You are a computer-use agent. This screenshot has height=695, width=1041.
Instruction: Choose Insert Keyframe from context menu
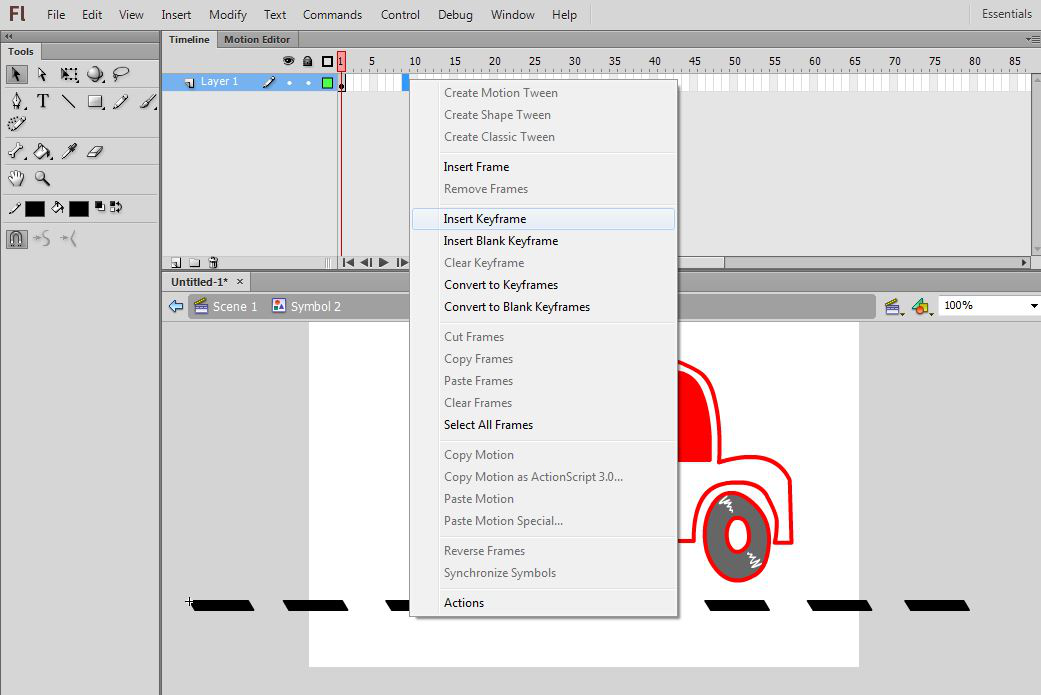point(485,219)
